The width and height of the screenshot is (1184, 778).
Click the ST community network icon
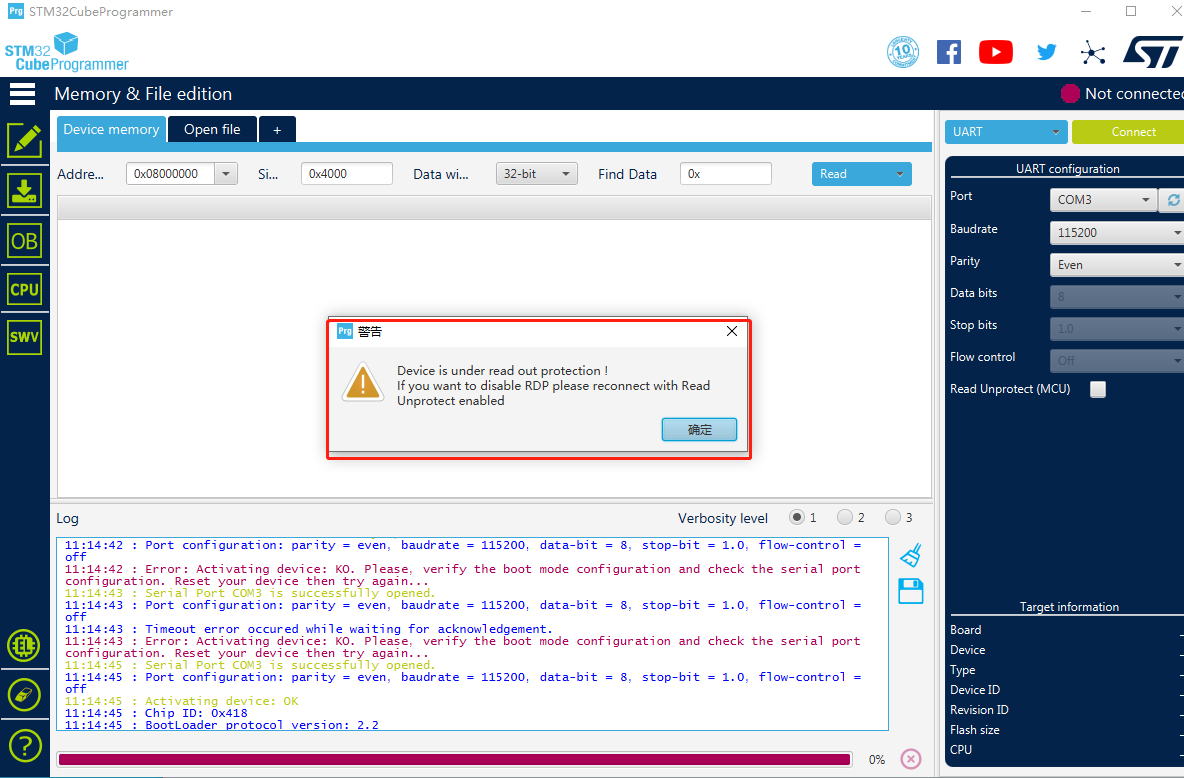coord(1093,52)
